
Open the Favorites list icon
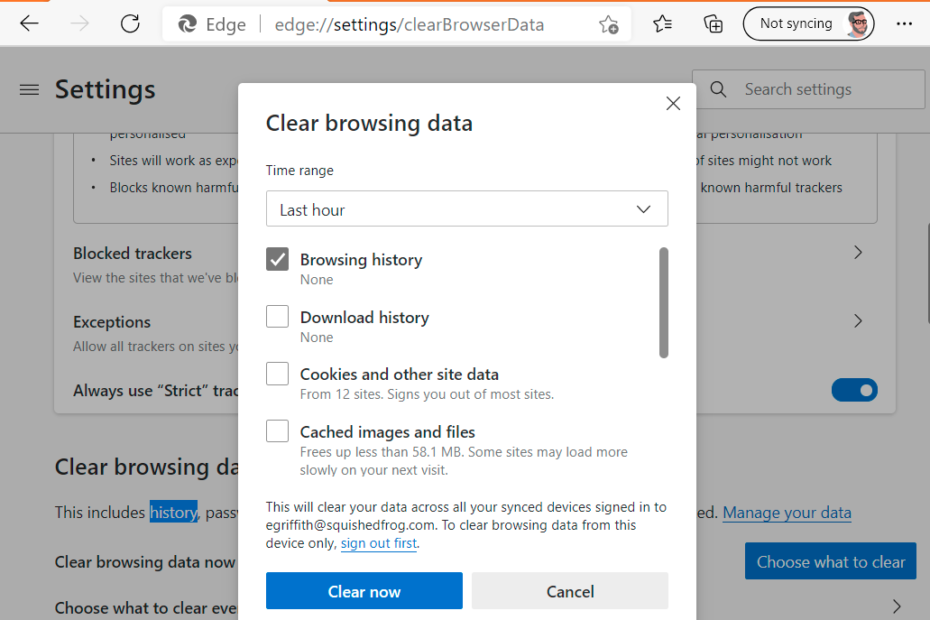pos(662,24)
